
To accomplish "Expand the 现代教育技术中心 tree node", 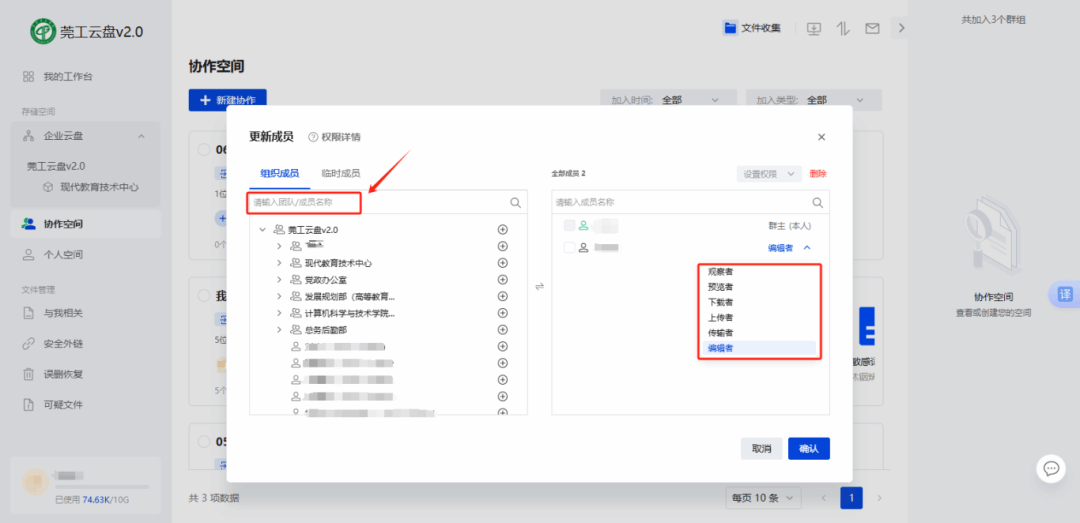I will [x=279, y=263].
